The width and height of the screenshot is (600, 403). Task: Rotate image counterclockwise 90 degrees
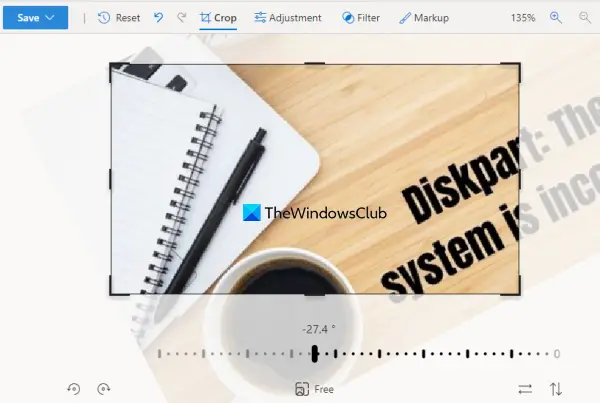[x=73, y=389]
